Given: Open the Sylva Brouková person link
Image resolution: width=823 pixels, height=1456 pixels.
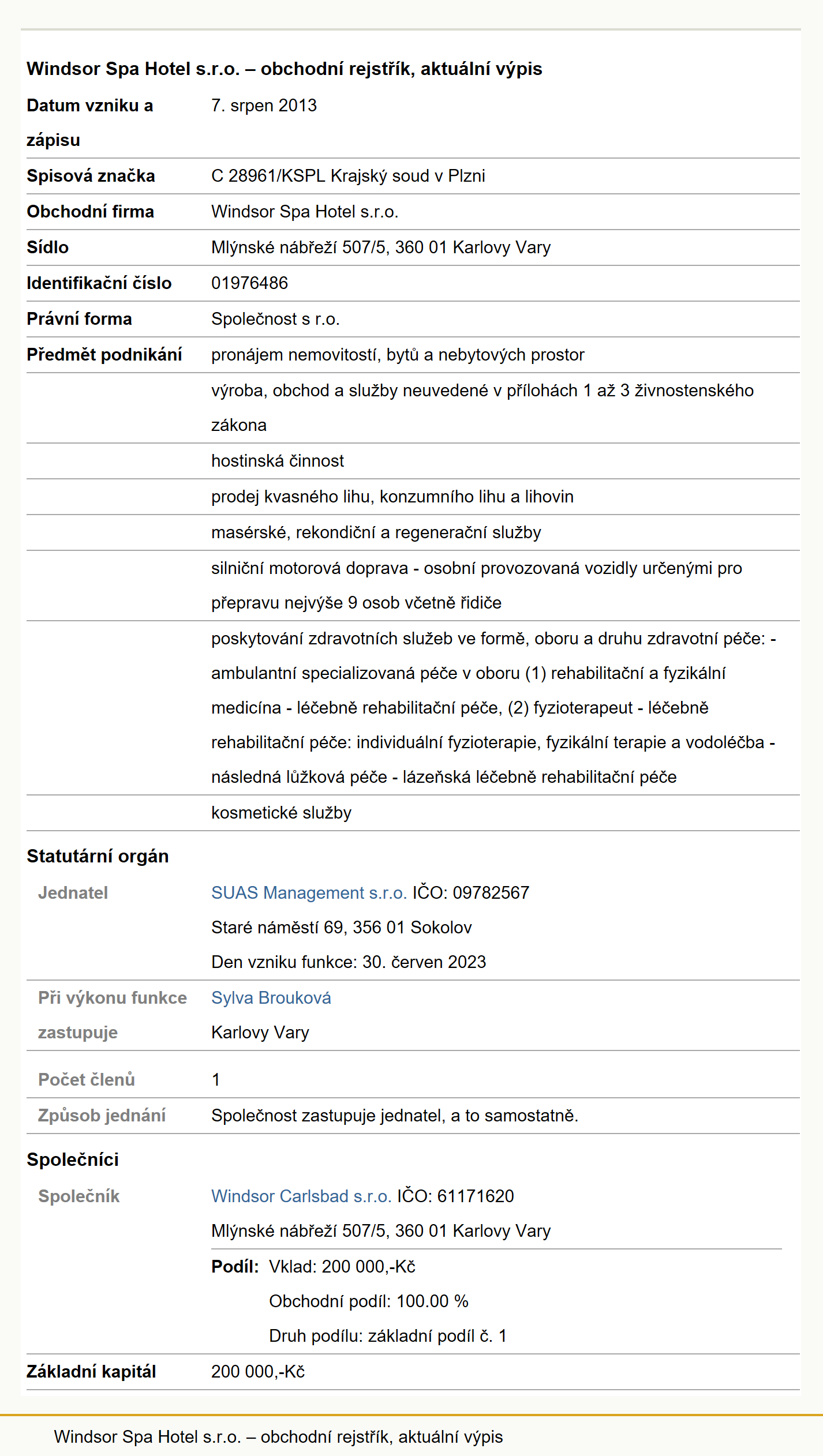Looking at the screenshot, I should tap(271, 997).
